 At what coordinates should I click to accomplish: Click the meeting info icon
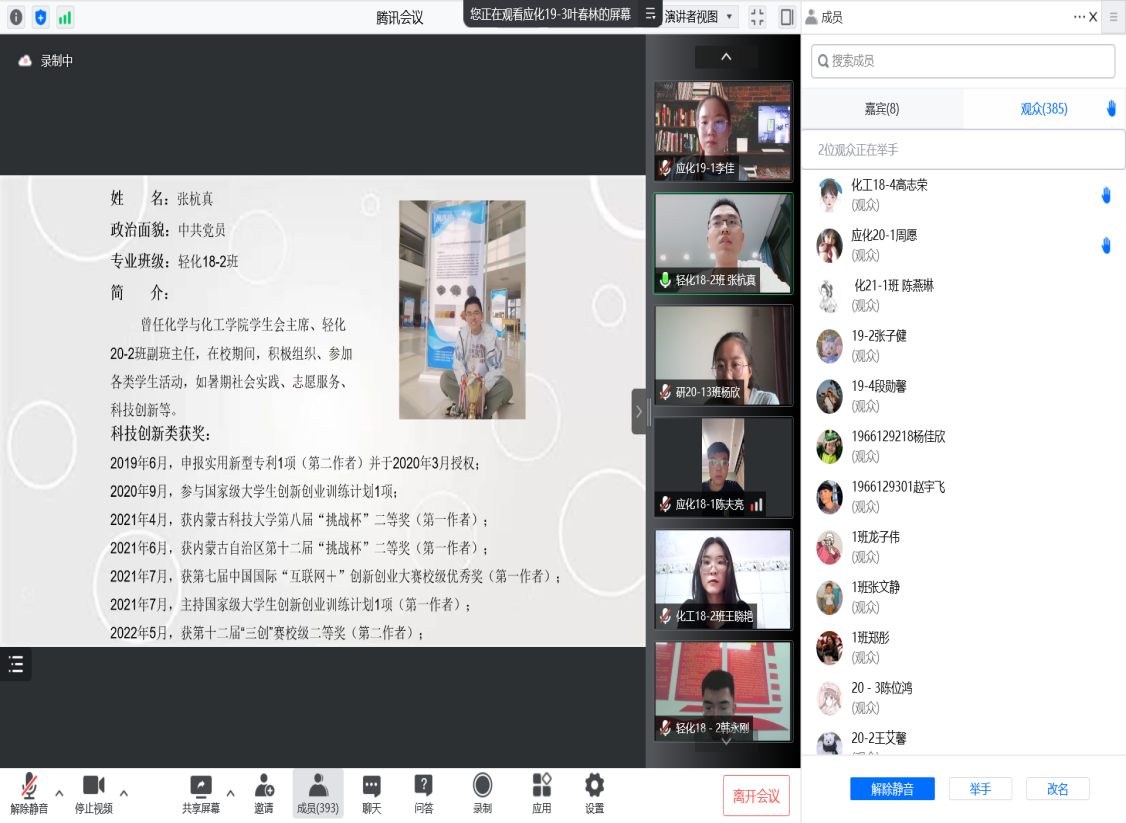coord(16,17)
